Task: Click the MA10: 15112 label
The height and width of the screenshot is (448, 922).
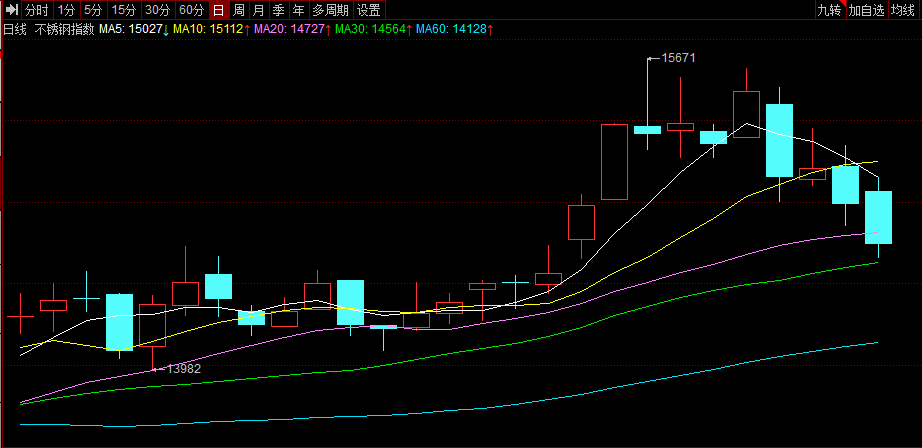Action: point(208,29)
